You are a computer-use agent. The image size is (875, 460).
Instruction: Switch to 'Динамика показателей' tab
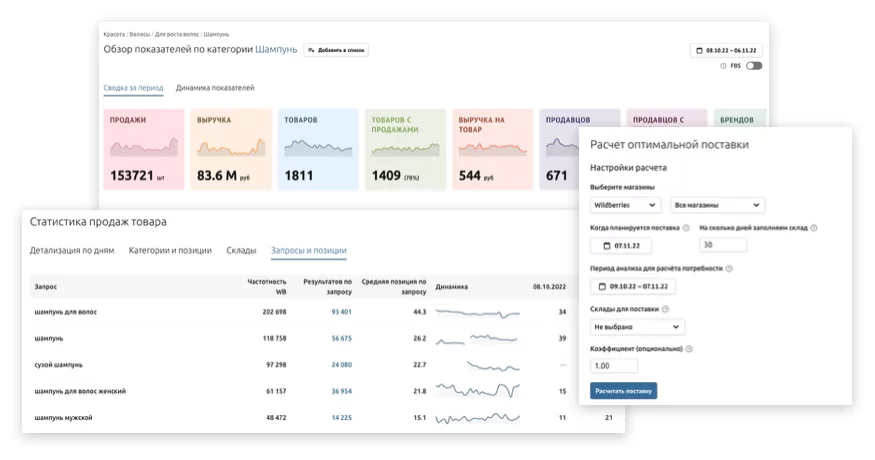coord(215,88)
